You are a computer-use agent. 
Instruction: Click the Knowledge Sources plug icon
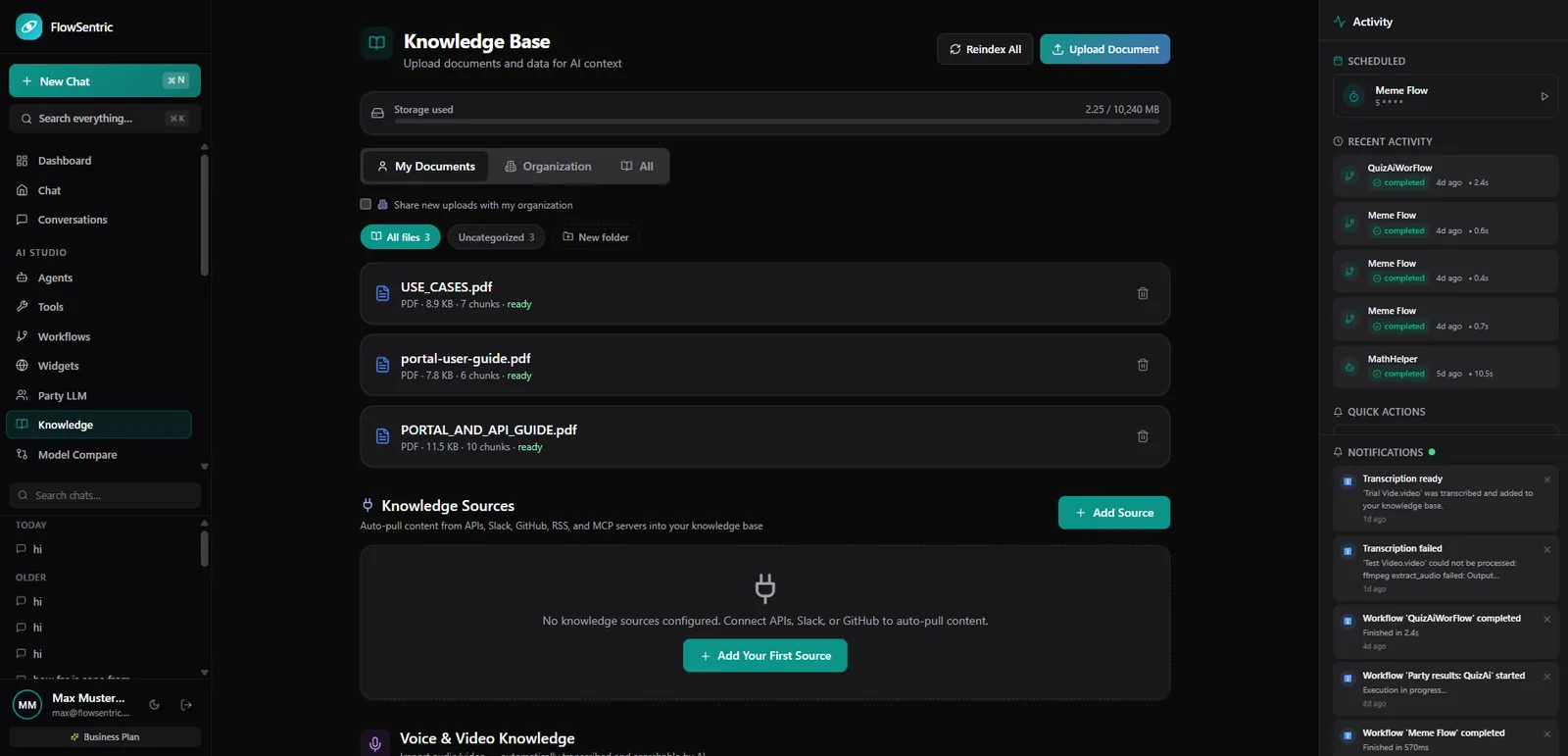367,505
